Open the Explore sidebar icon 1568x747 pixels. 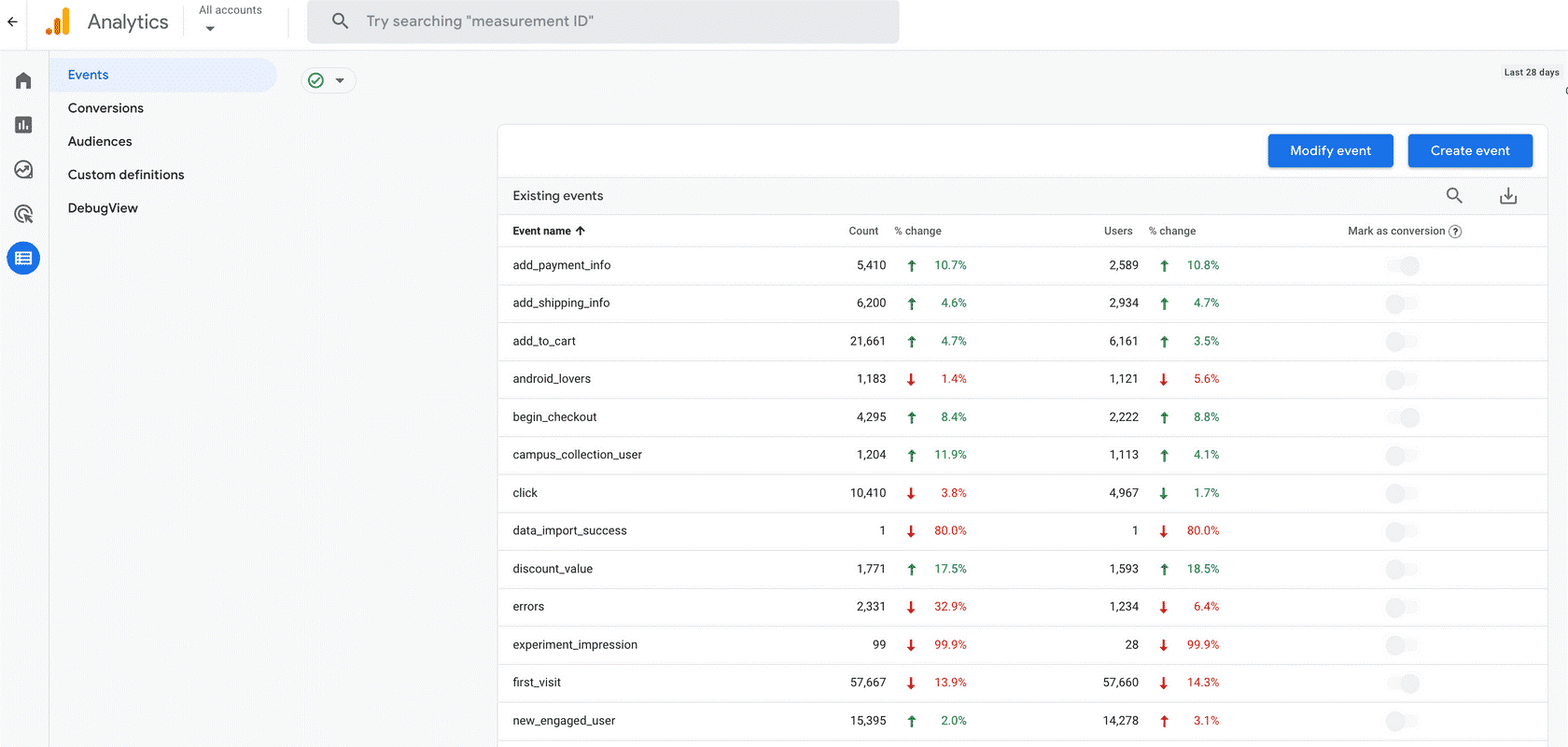[x=23, y=170]
